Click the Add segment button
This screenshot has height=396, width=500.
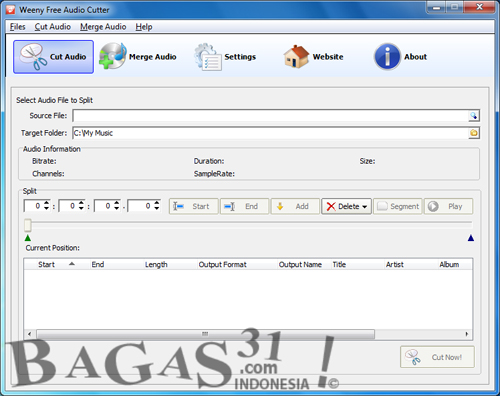coord(295,206)
